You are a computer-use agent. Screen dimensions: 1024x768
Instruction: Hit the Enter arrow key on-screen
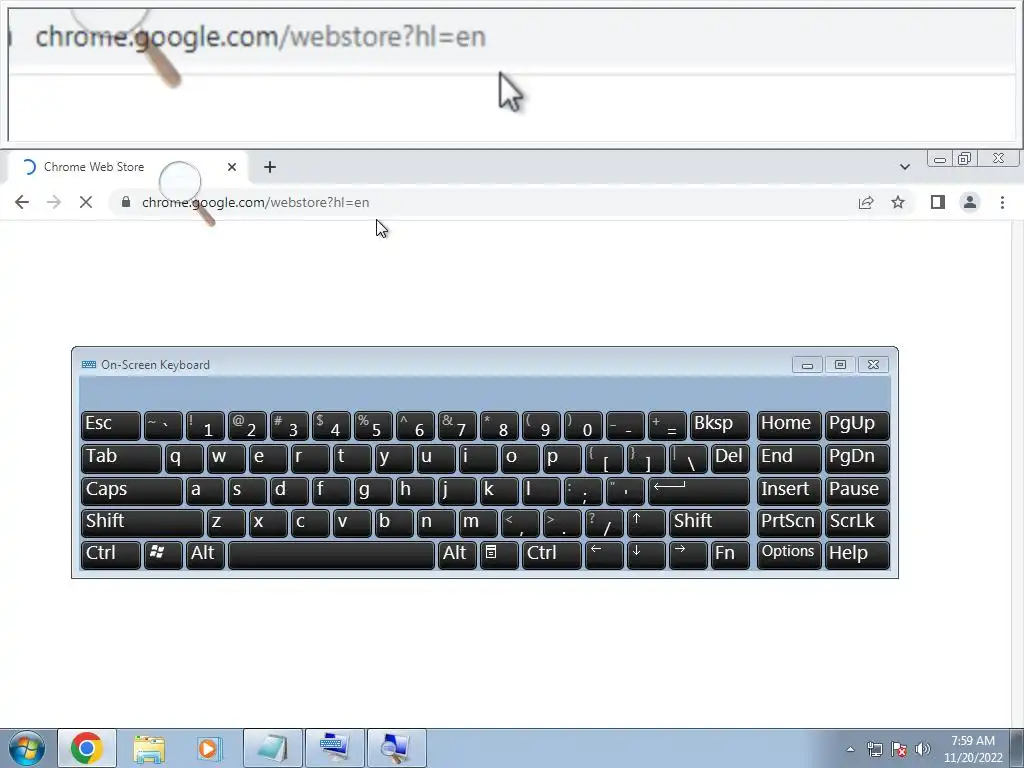coord(699,491)
